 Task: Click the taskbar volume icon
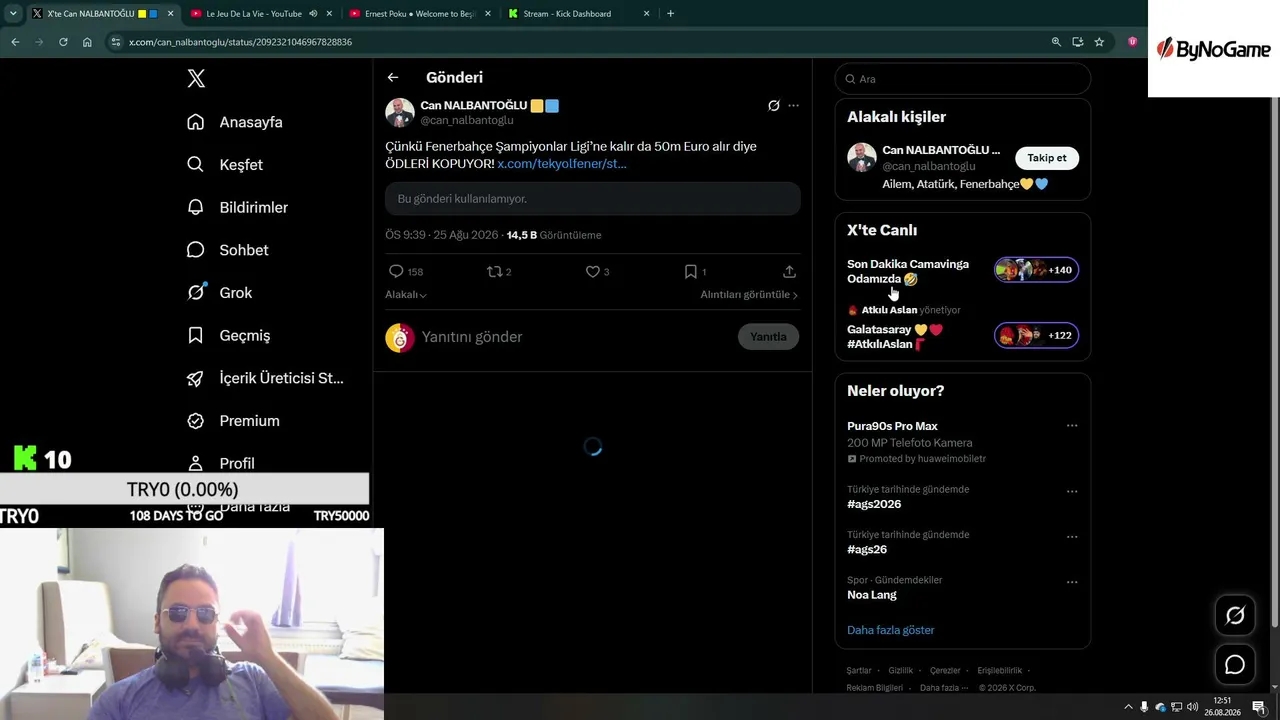tap(1192, 707)
